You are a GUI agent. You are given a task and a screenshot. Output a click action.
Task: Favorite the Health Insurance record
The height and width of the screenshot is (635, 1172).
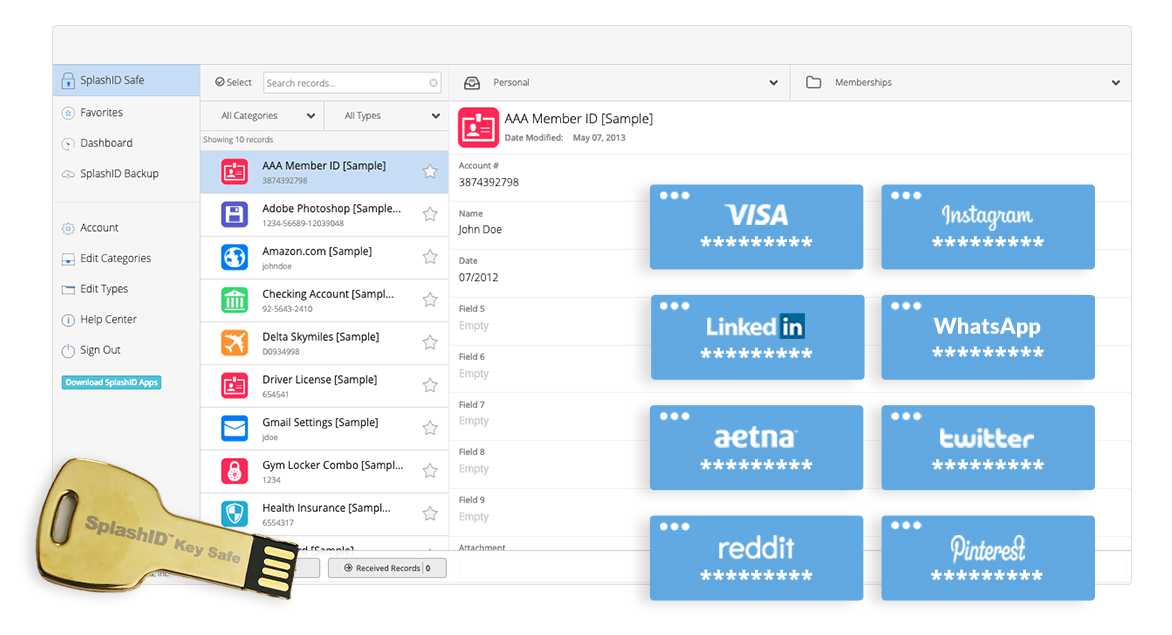pyautogui.click(x=430, y=513)
